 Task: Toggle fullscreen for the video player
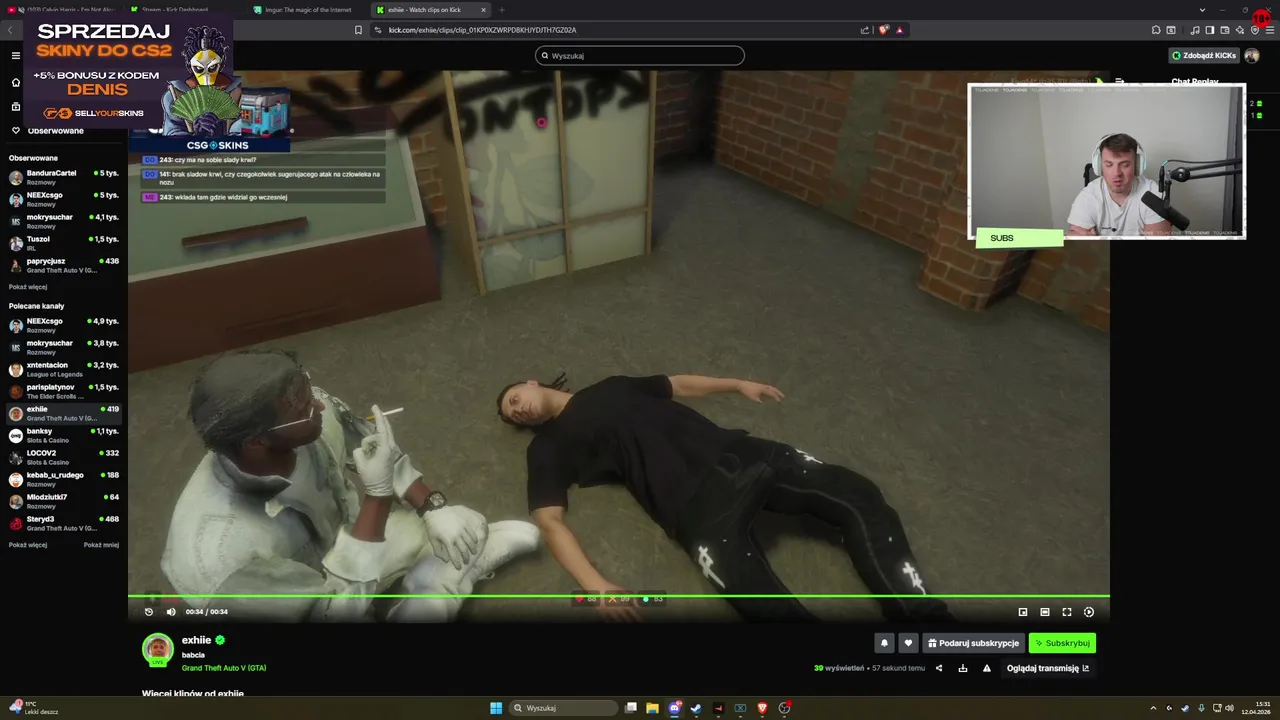1067,612
